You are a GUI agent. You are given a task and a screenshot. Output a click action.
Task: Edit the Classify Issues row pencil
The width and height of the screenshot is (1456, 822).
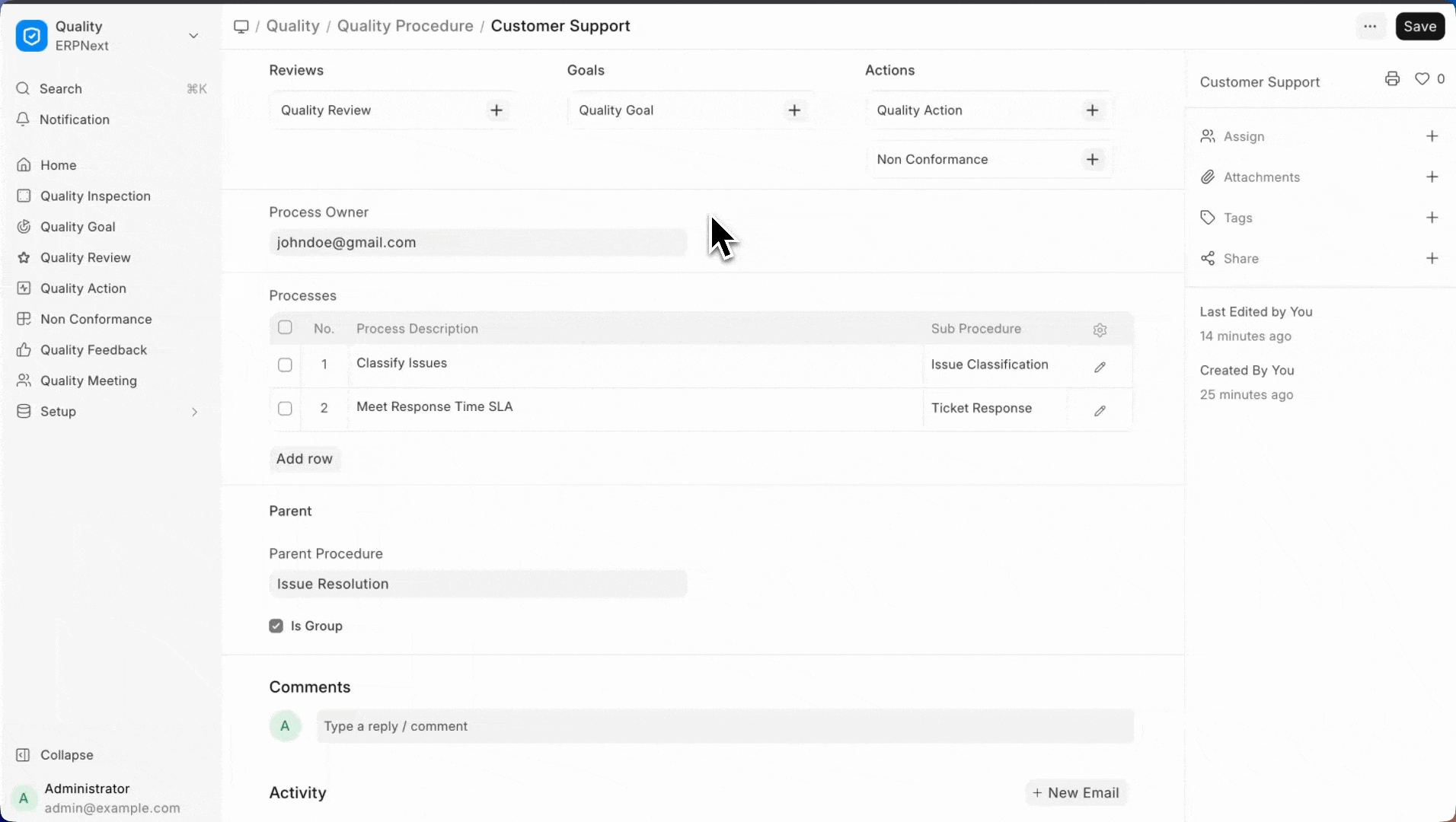pyautogui.click(x=1100, y=367)
